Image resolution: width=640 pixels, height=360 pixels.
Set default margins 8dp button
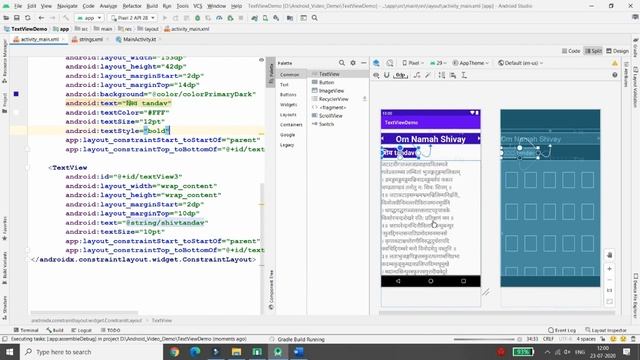[401, 75]
